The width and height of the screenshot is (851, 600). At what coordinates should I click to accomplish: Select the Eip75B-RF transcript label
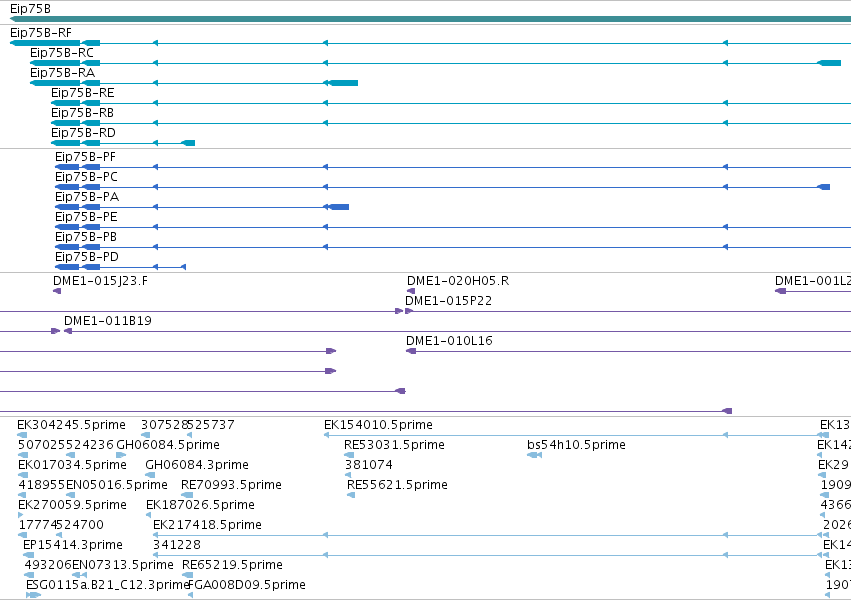pos(41,33)
